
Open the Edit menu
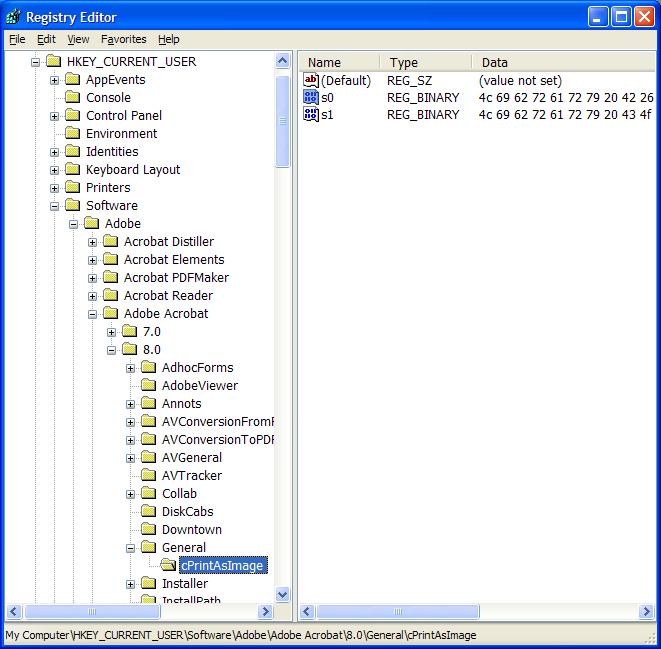pyautogui.click(x=47, y=39)
